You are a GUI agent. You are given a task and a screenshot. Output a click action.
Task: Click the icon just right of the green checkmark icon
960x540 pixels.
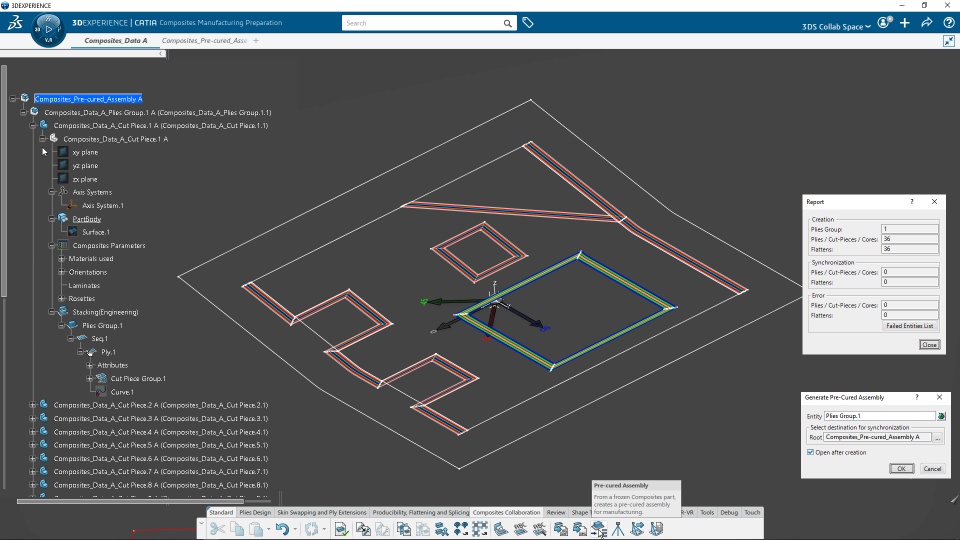(x=363, y=529)
